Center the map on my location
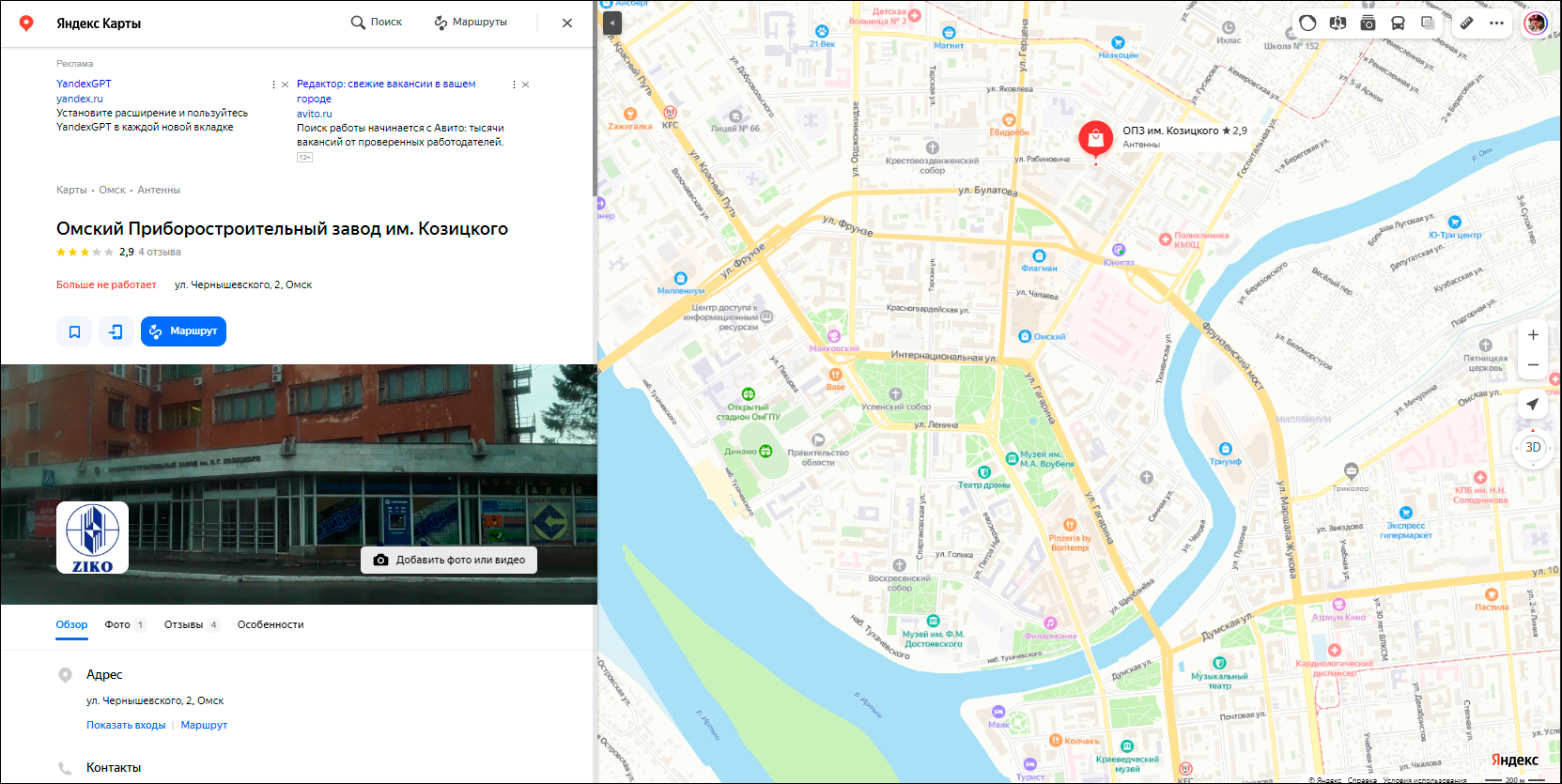 pyautogui.click(x=1533, y=404)
